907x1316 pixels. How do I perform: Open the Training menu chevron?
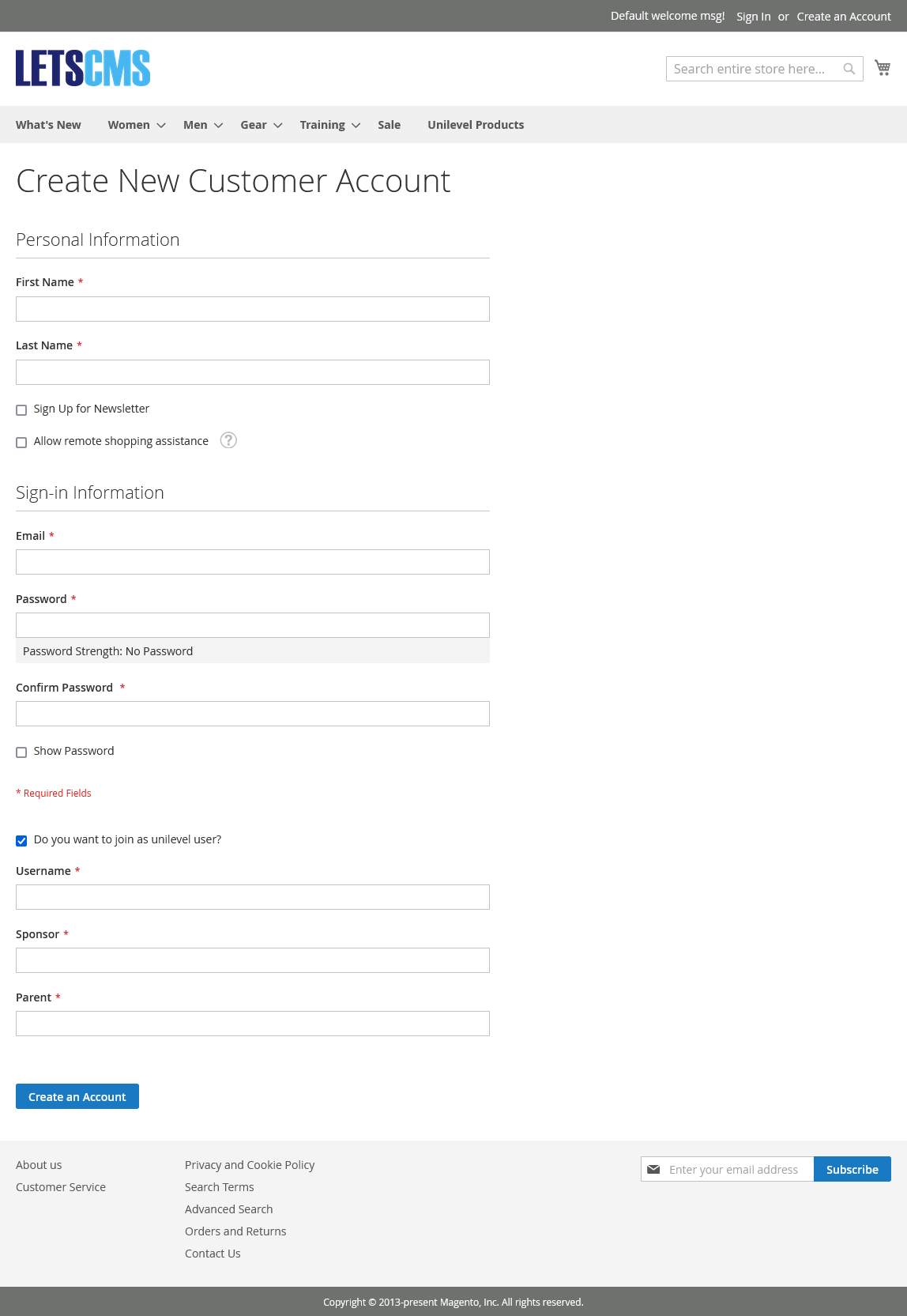tap(356, 126)
